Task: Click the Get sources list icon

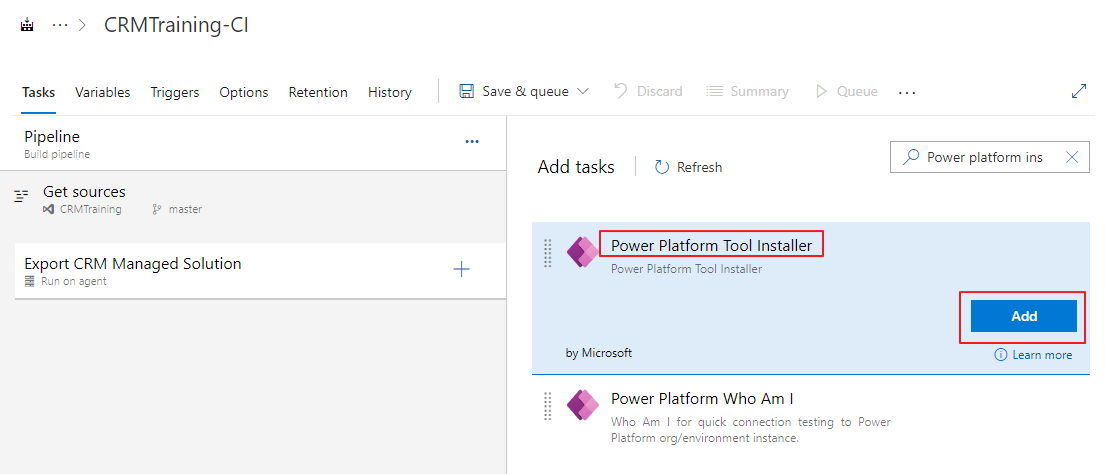Action: coord(22,196)
